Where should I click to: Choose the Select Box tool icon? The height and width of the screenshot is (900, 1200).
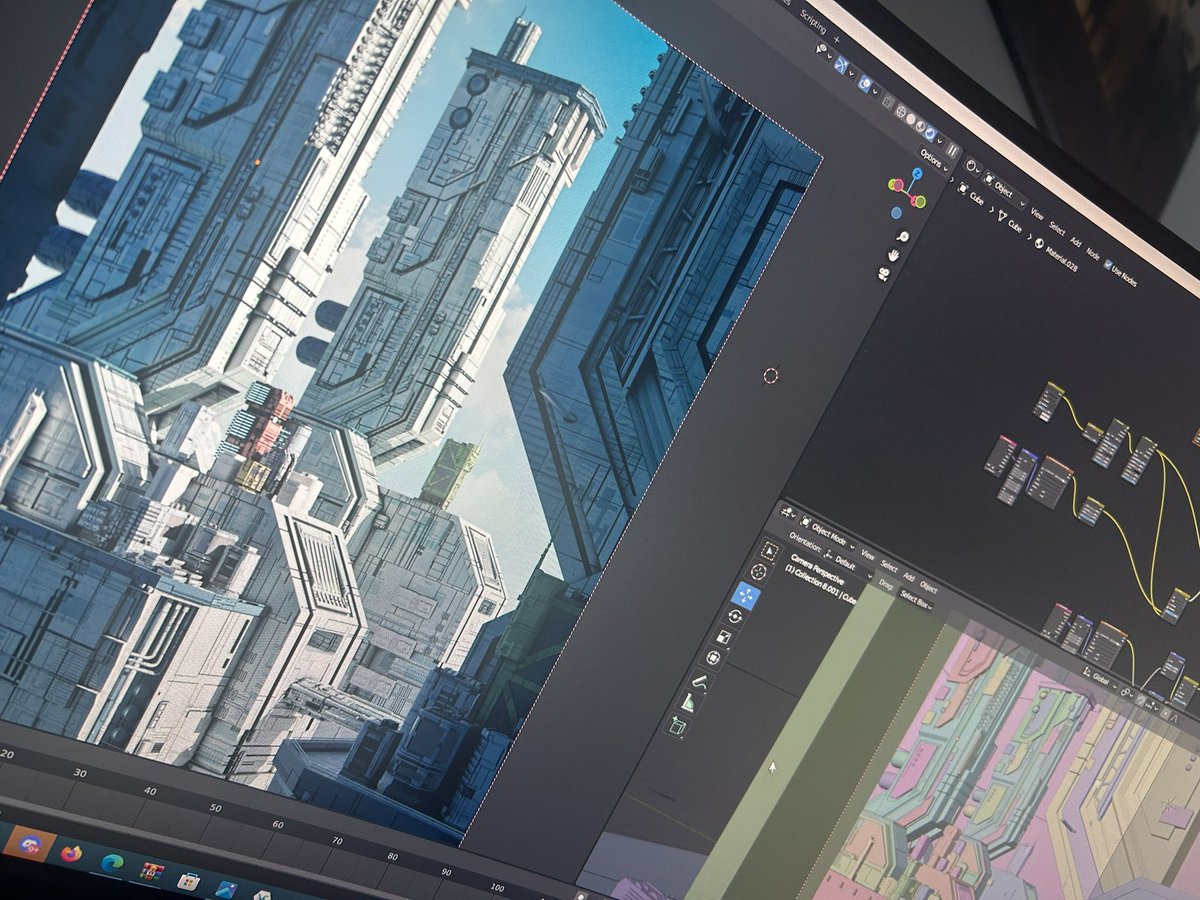[x=770, y=552]
